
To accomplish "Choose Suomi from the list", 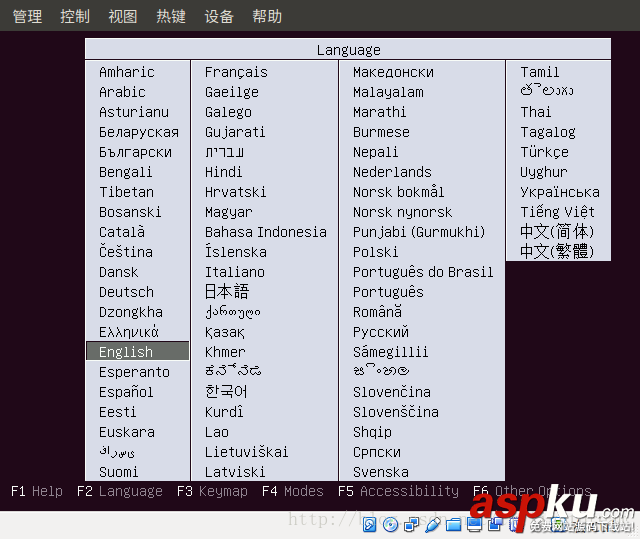I will 119,472.
